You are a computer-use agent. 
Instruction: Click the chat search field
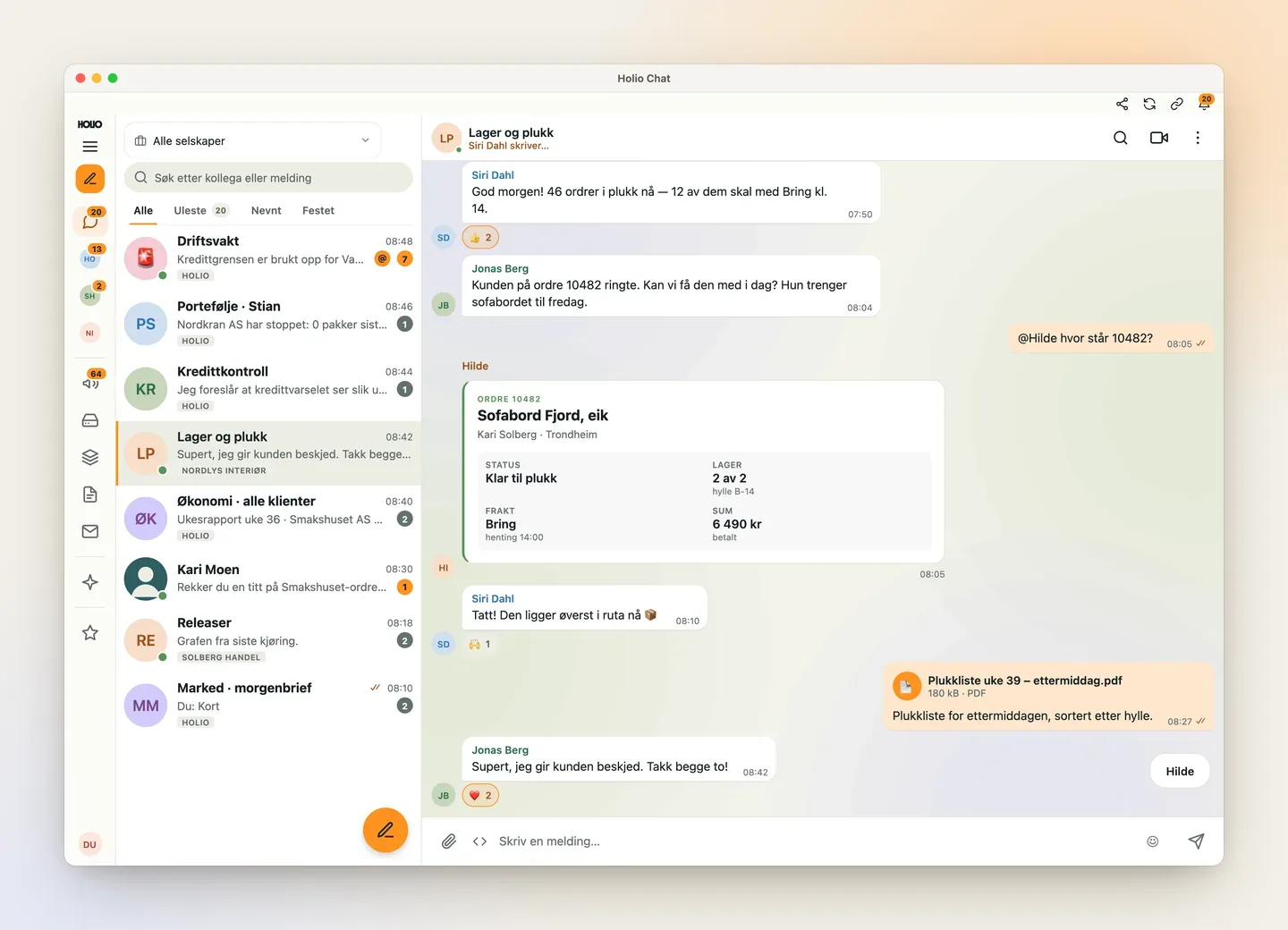pos(268,178)
